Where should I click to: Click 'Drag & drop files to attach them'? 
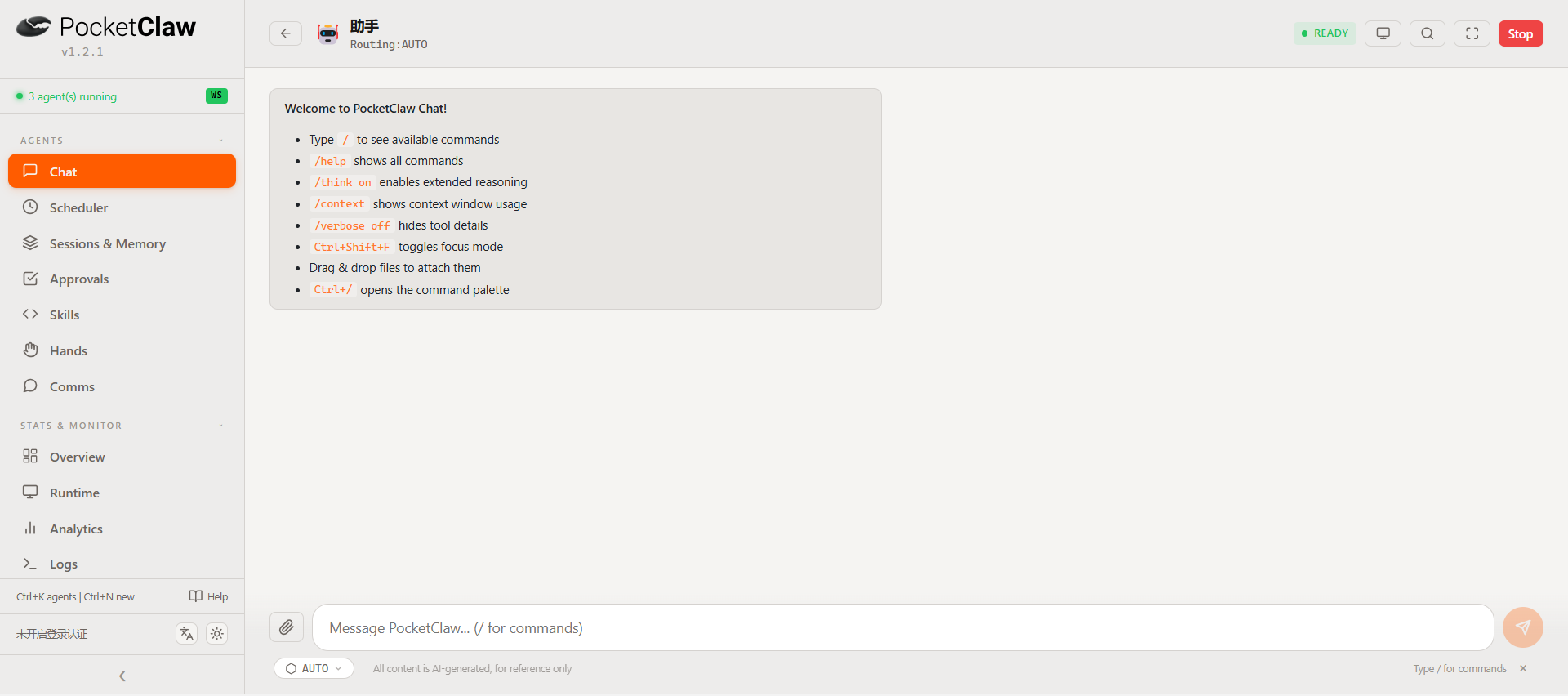[395, 268]
